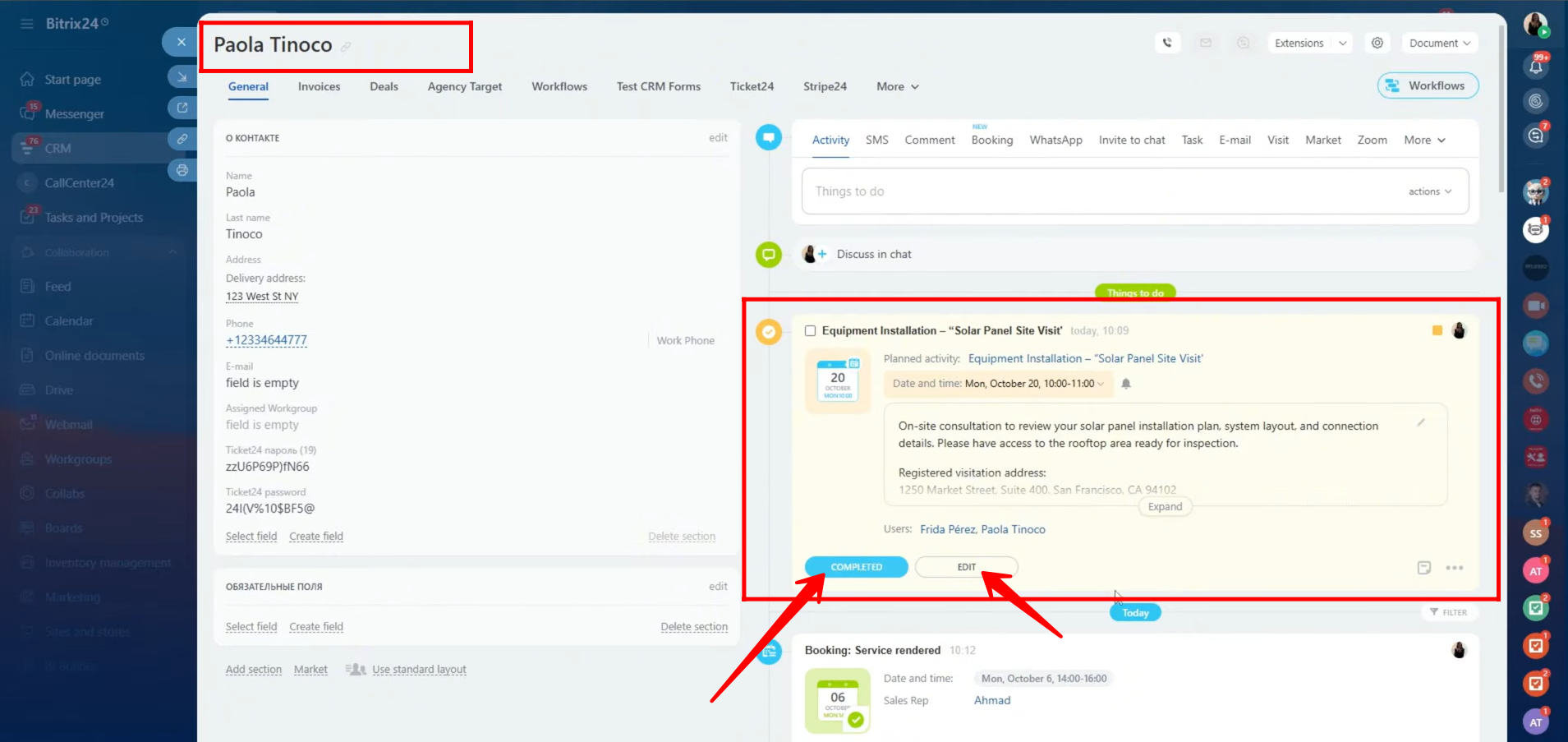This screenshot has width=1568, height=742.
Task: Select the WhatsApp tab
Action: 1055,141
